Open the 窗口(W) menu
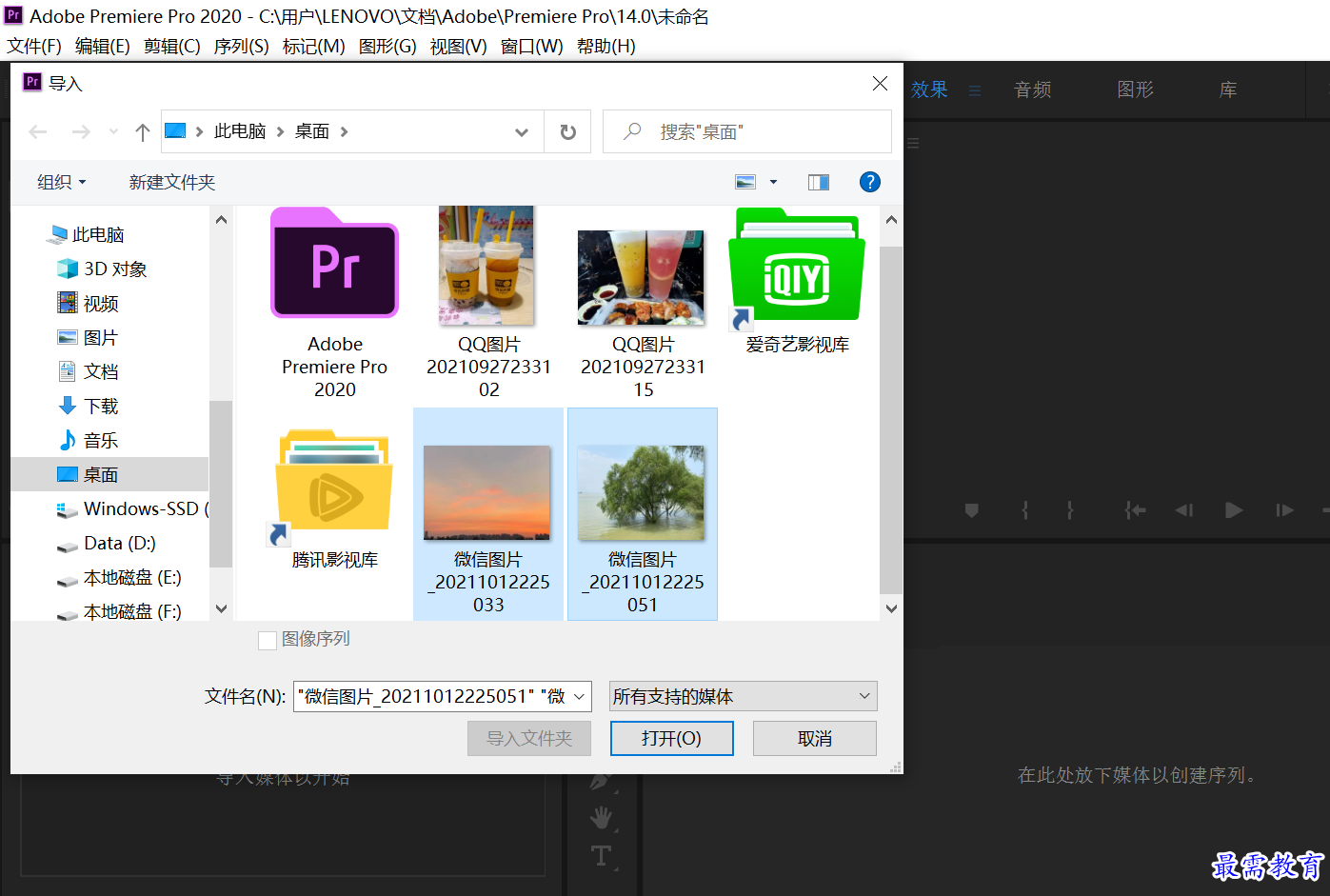The height and width of the screenshot is (896, 1330). (531, 46)
